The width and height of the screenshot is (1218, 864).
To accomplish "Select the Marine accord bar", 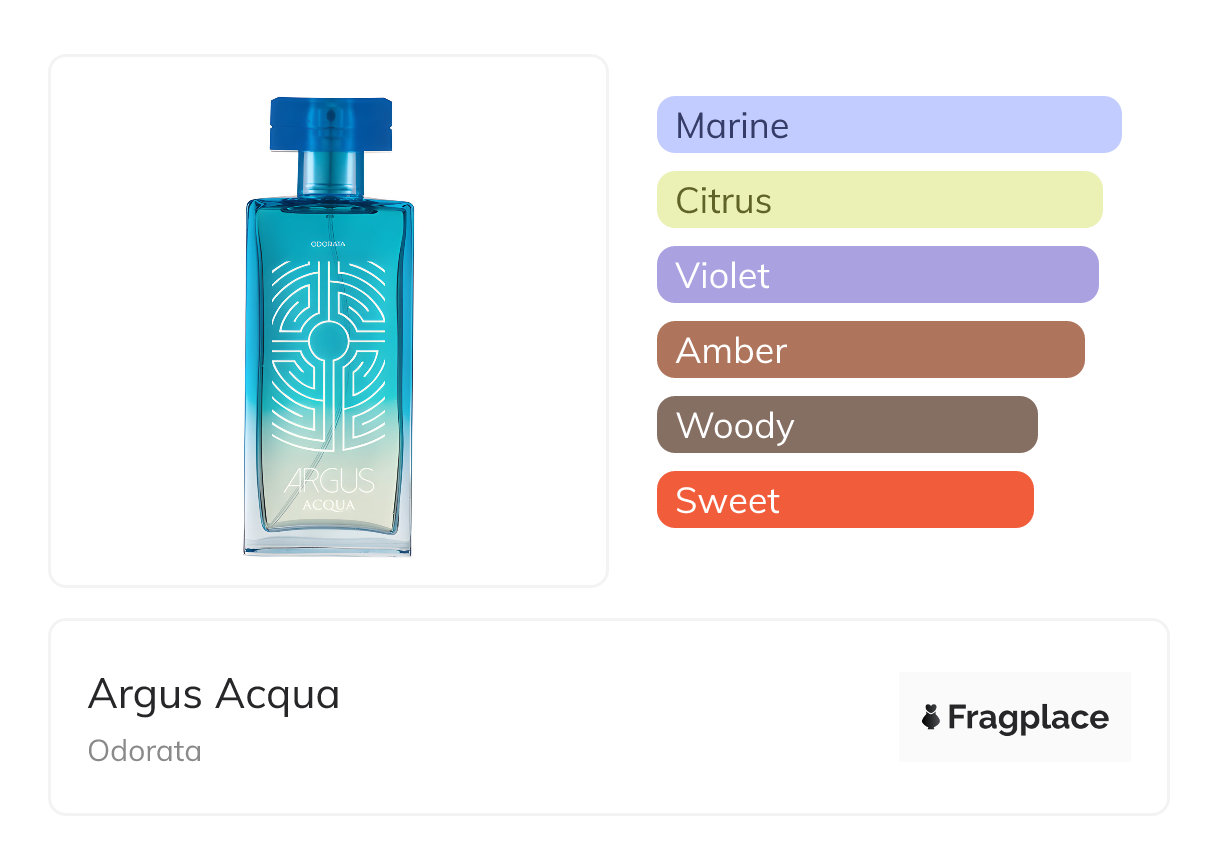I will (x=889, y=125).
